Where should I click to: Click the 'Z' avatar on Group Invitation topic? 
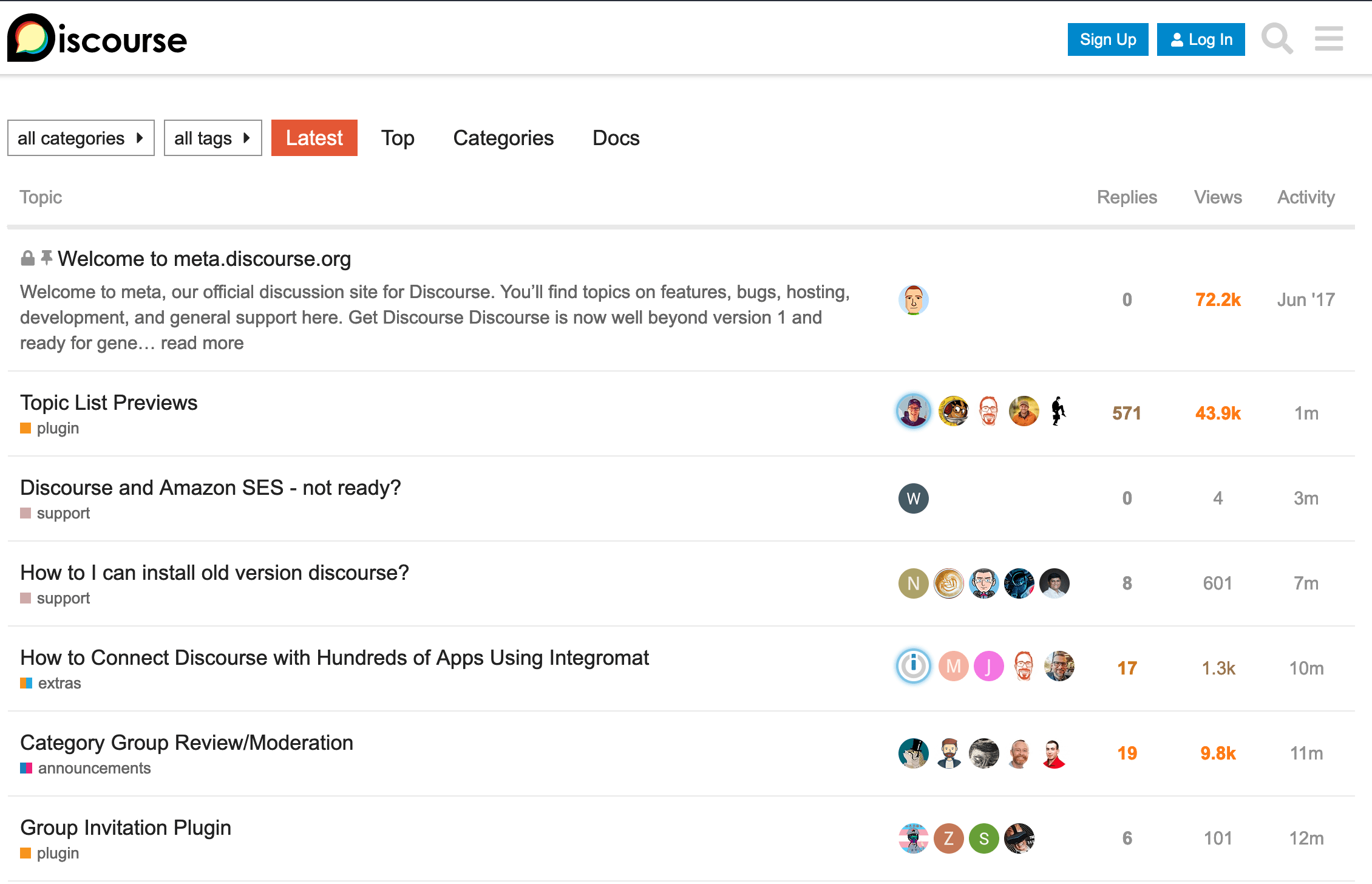pos(948,838)
